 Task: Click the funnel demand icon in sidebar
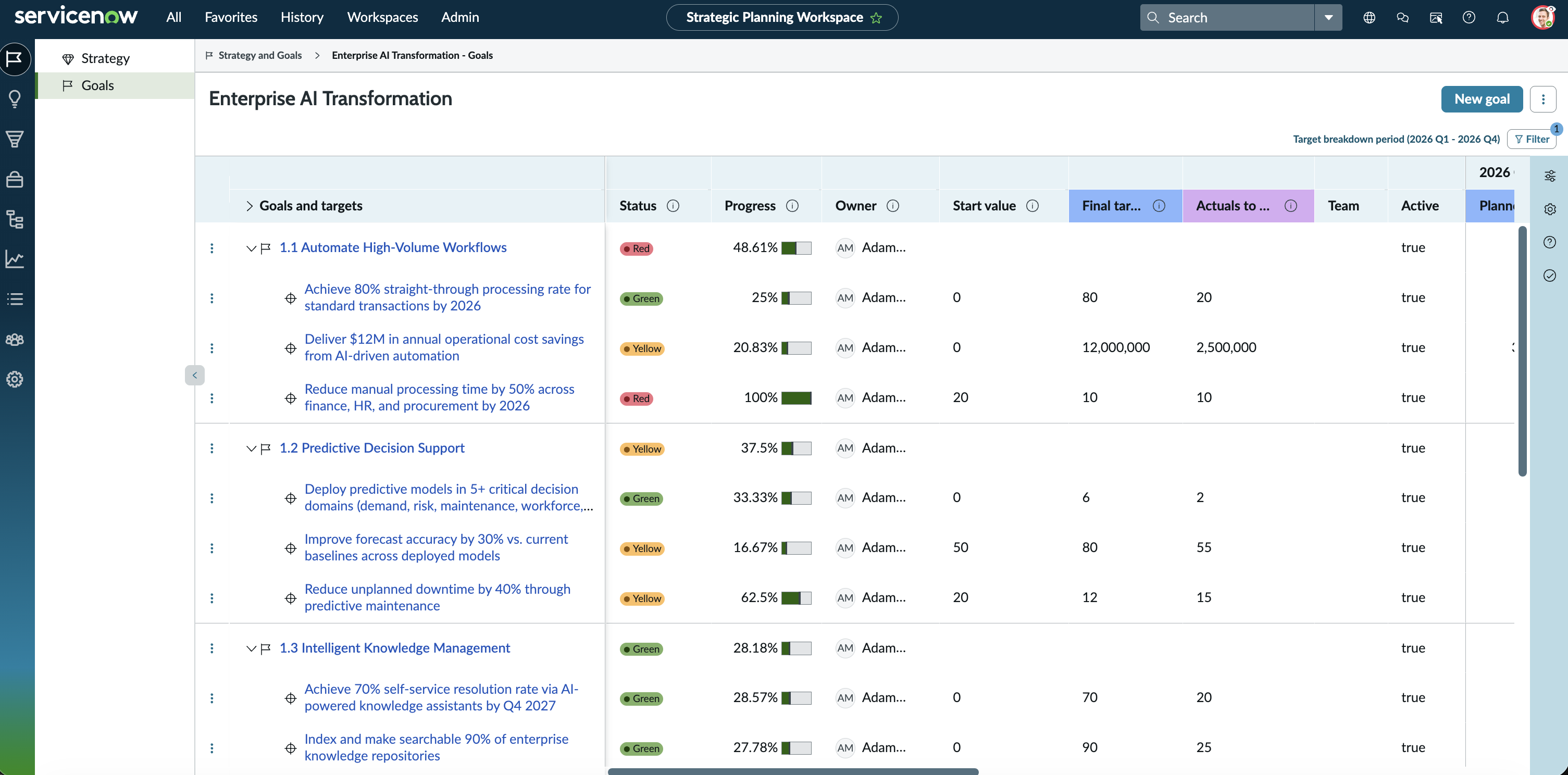15,139
